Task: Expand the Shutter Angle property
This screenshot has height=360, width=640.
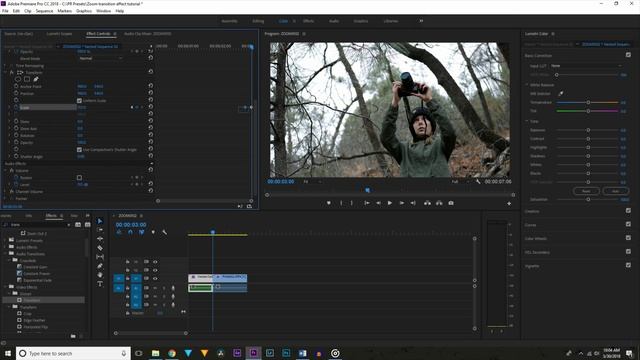Action: [x=9, y=156]
